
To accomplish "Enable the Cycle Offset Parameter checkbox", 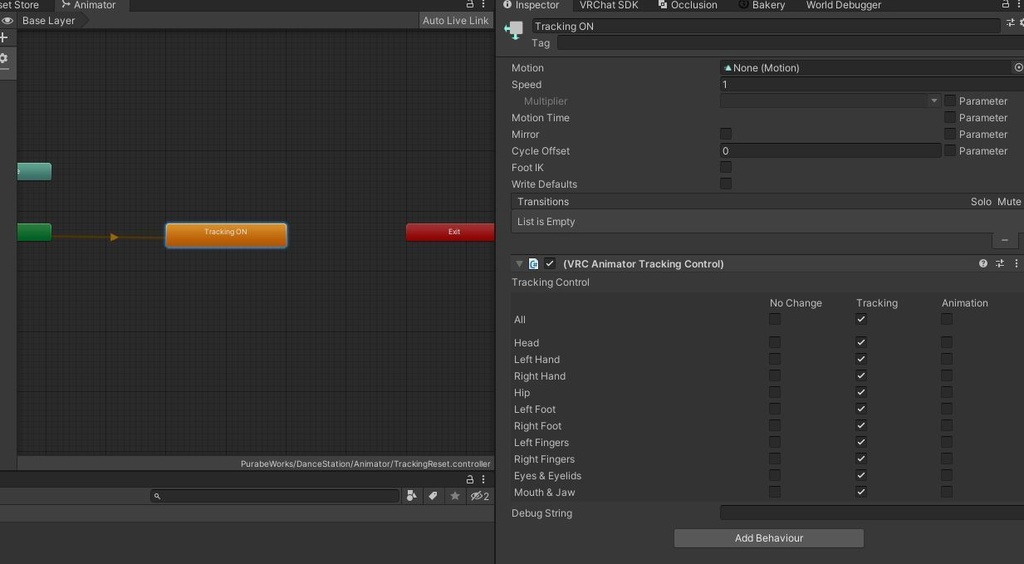I will pos(950,151).
